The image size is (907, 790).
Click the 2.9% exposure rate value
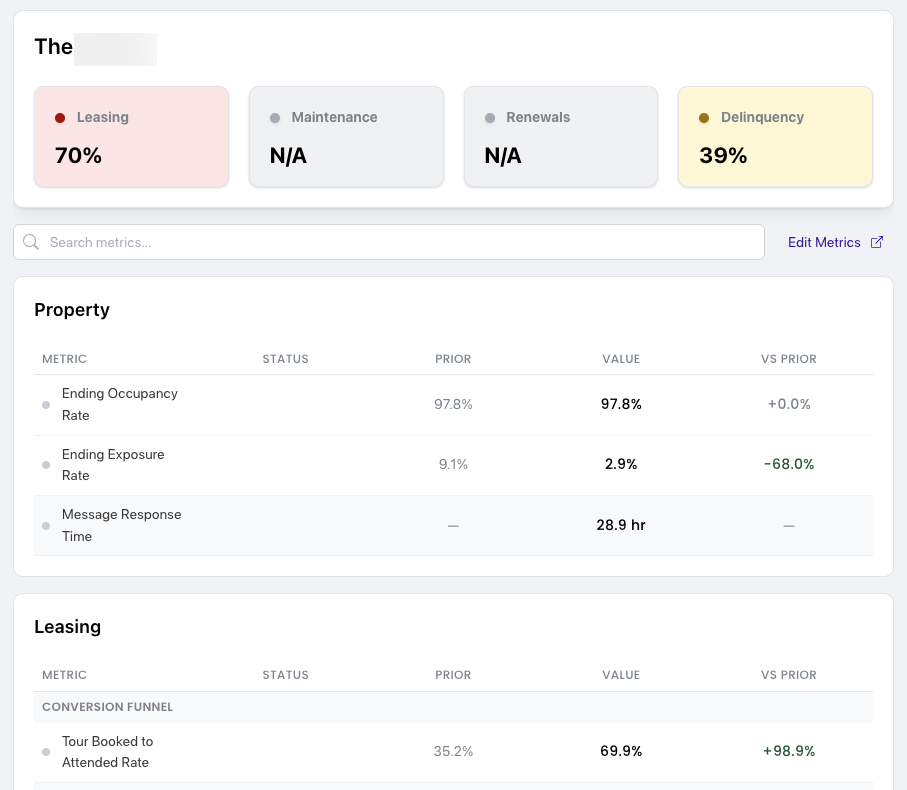click(621, 464)
